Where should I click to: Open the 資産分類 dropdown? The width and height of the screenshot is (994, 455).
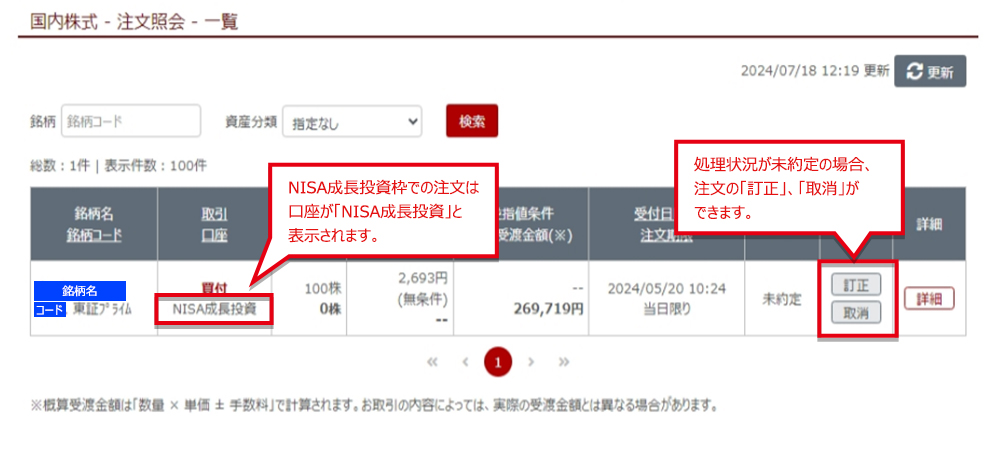pos(352,122)
